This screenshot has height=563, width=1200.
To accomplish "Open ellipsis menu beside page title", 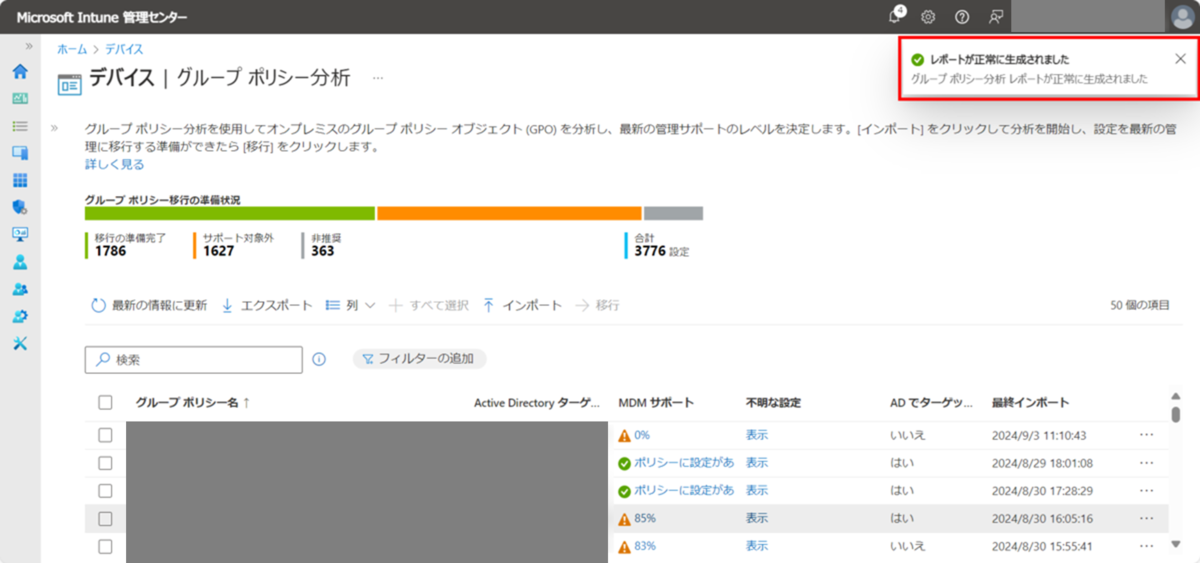I will (378, 77).
